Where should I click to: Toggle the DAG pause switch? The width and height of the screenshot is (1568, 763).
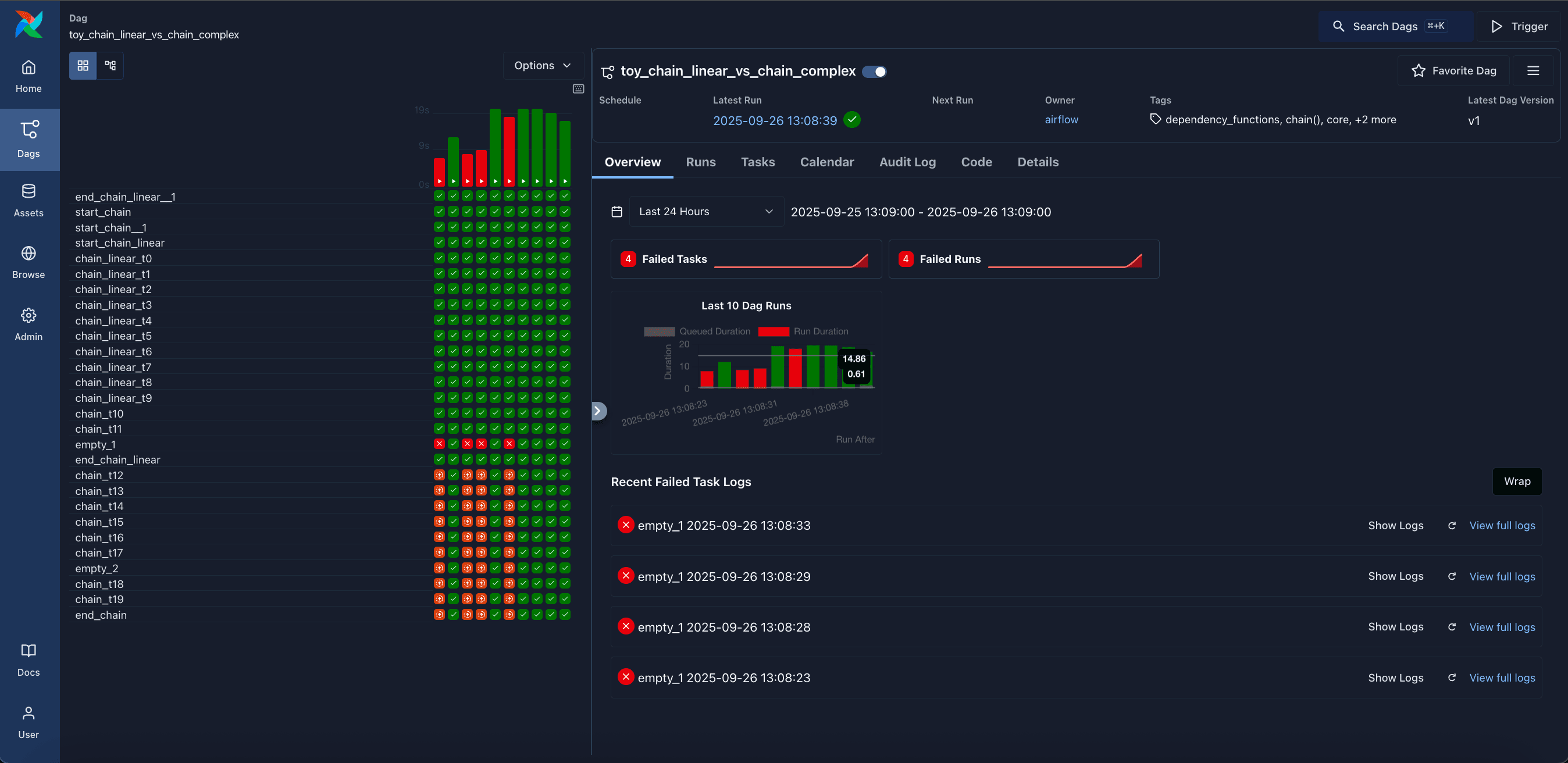875,72
